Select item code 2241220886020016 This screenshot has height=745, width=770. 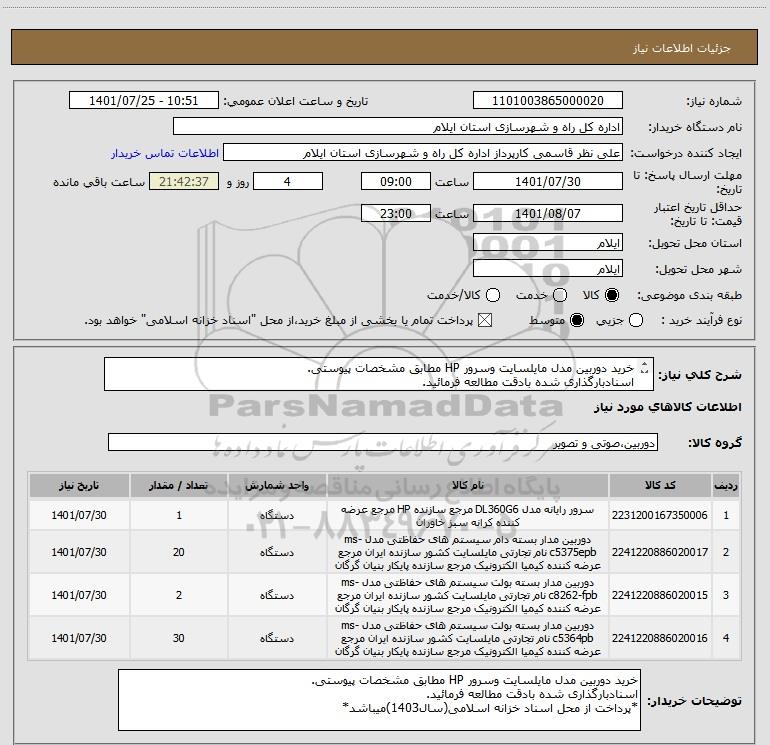point(660,638)
